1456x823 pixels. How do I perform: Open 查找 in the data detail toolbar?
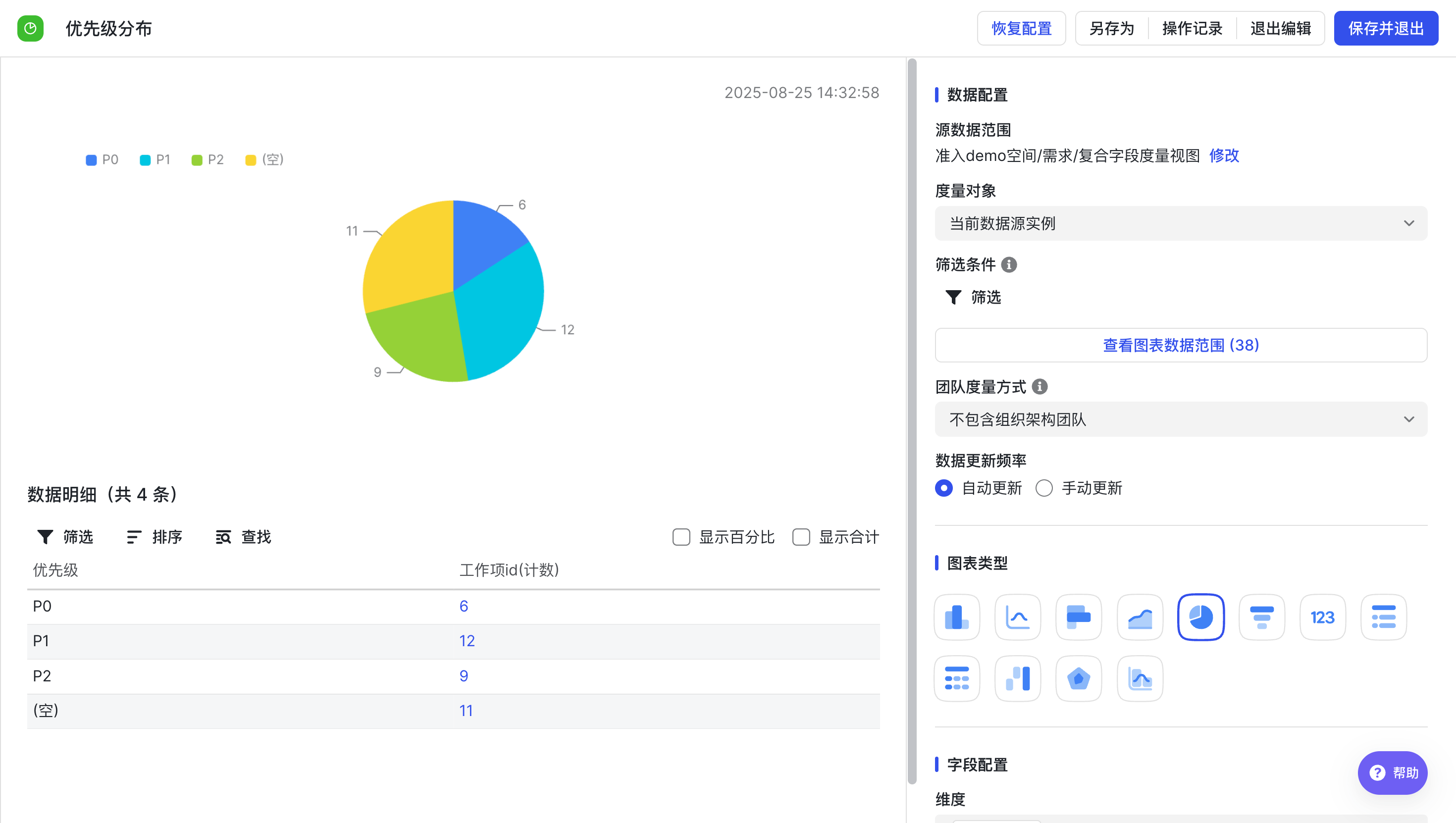(x=243, y=537)
